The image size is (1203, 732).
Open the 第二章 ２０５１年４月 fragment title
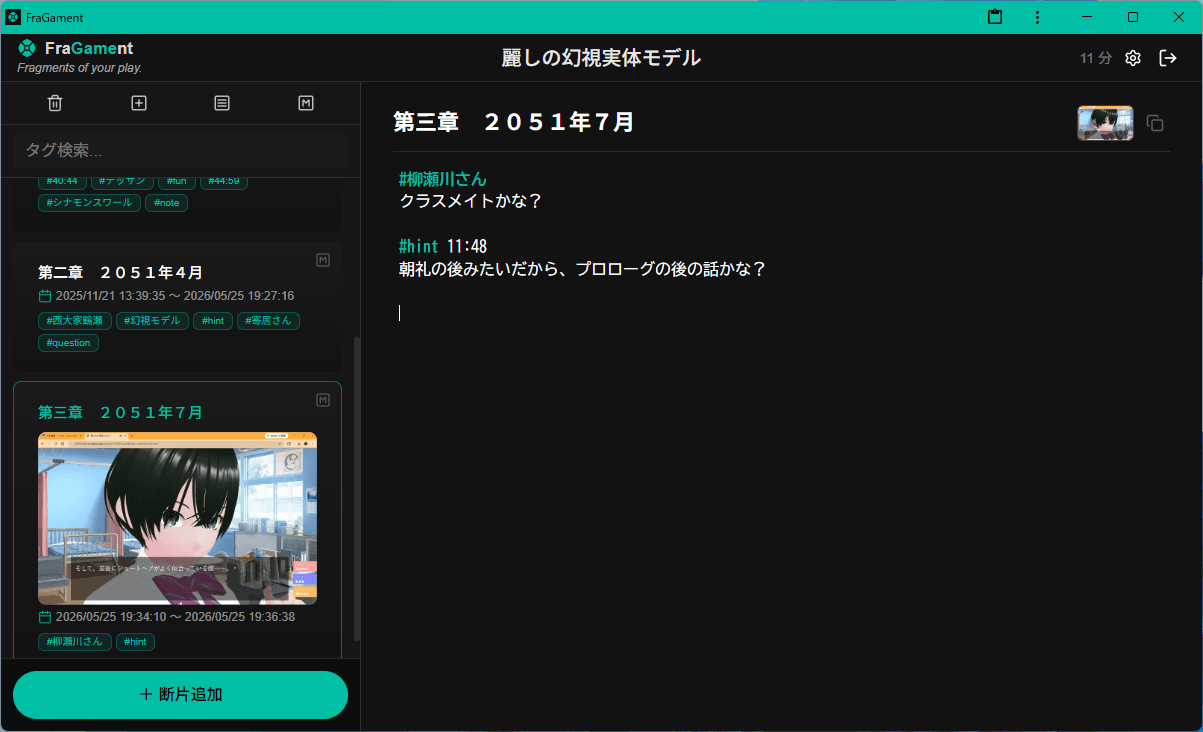[x=121, y=272]
